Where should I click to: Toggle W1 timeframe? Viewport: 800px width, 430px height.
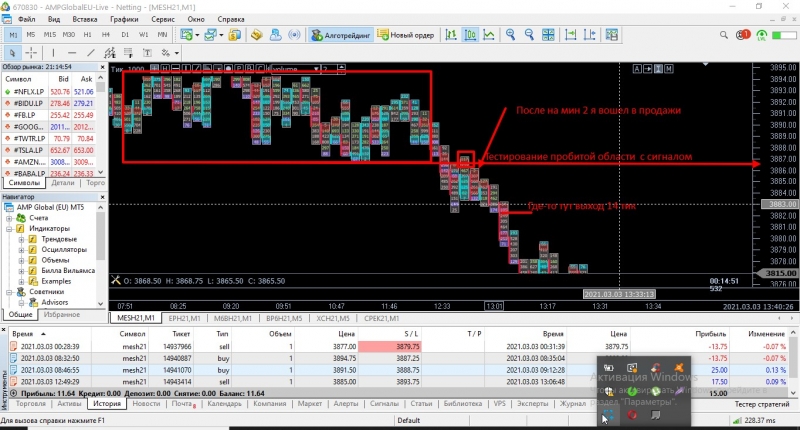pyautogui.click(x=143, y=35)
